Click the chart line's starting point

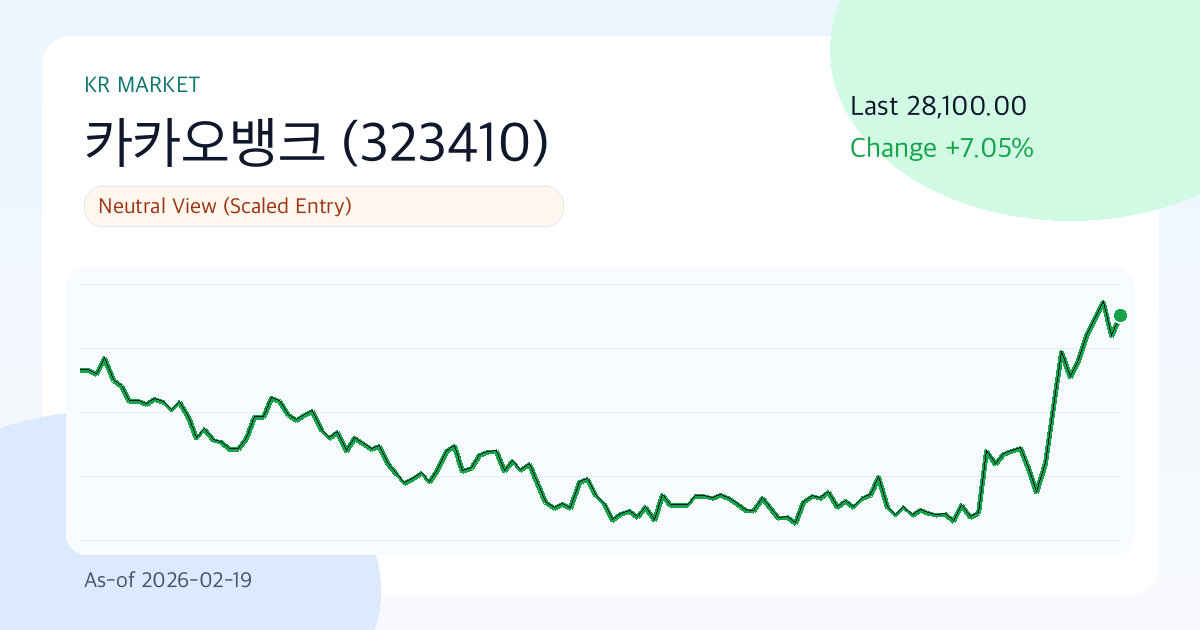[82, 370]
